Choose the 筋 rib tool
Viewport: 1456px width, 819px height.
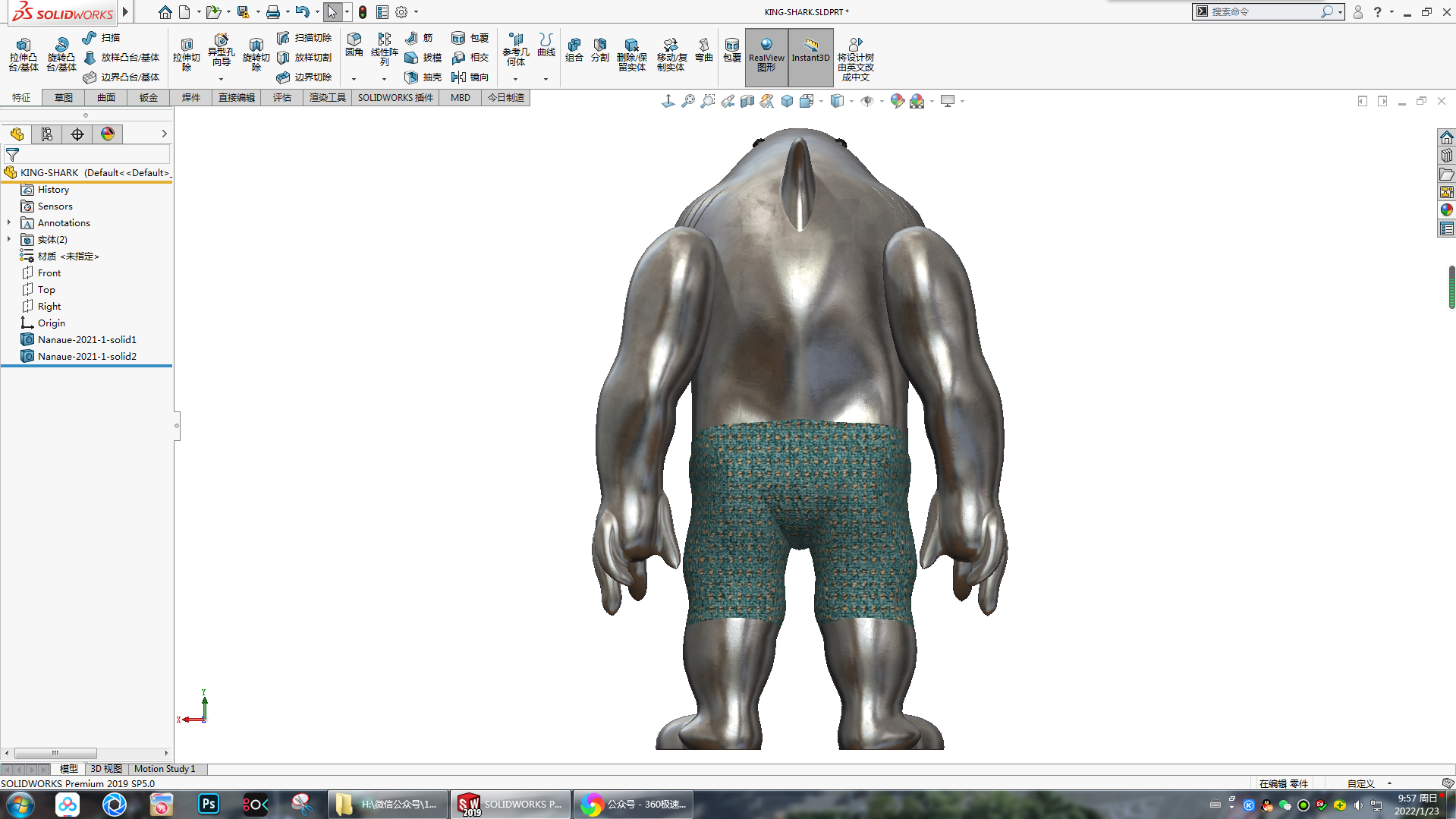[419, 37]
